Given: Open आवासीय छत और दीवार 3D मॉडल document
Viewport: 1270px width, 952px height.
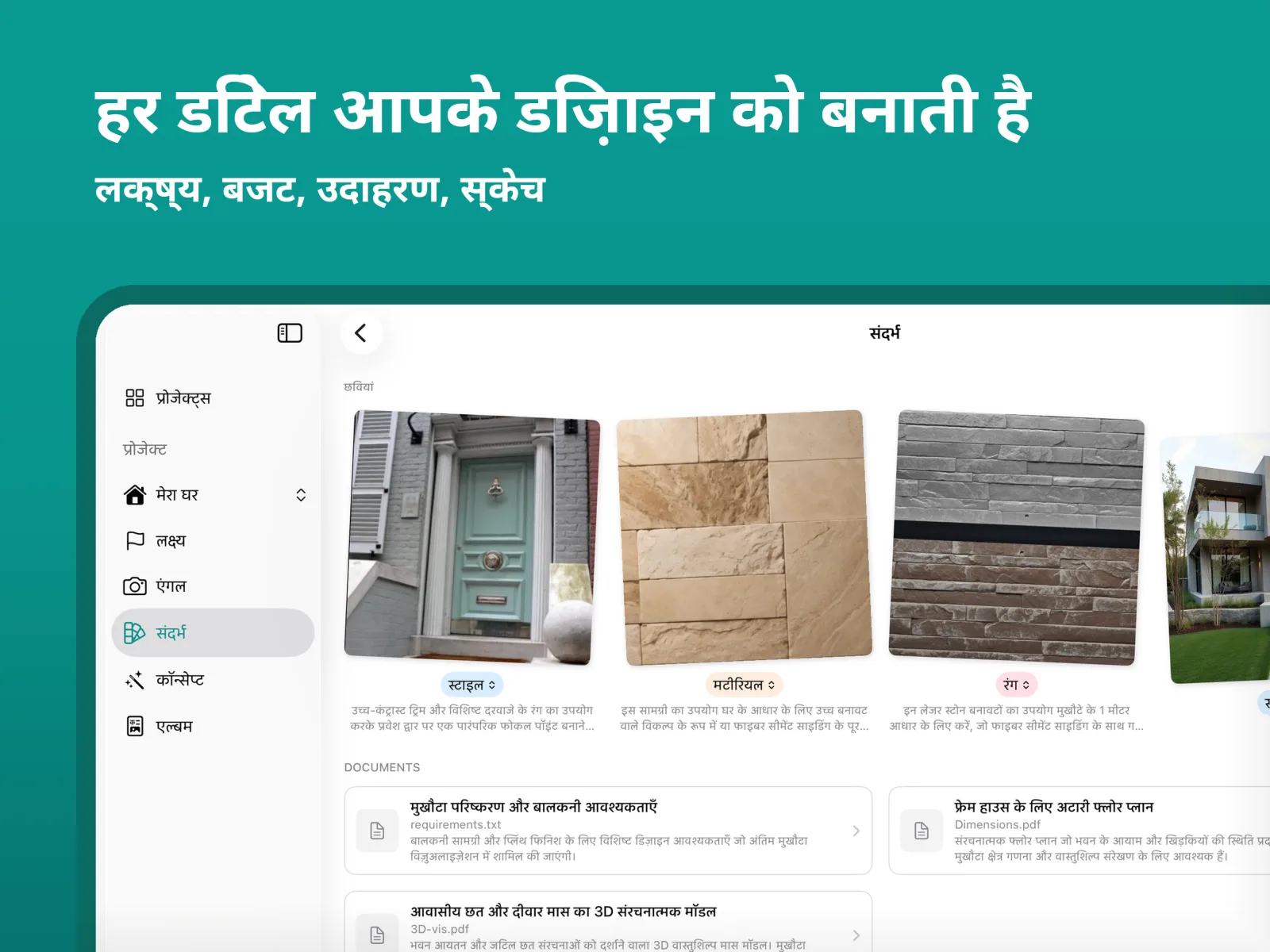Looking at the screenshot, I should 608,923.
